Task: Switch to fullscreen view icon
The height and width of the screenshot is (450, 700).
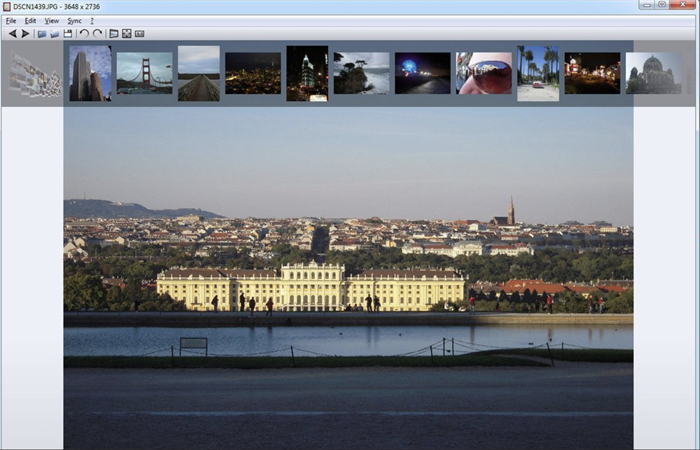Action: pyautogui.click(x=127, y=33)
